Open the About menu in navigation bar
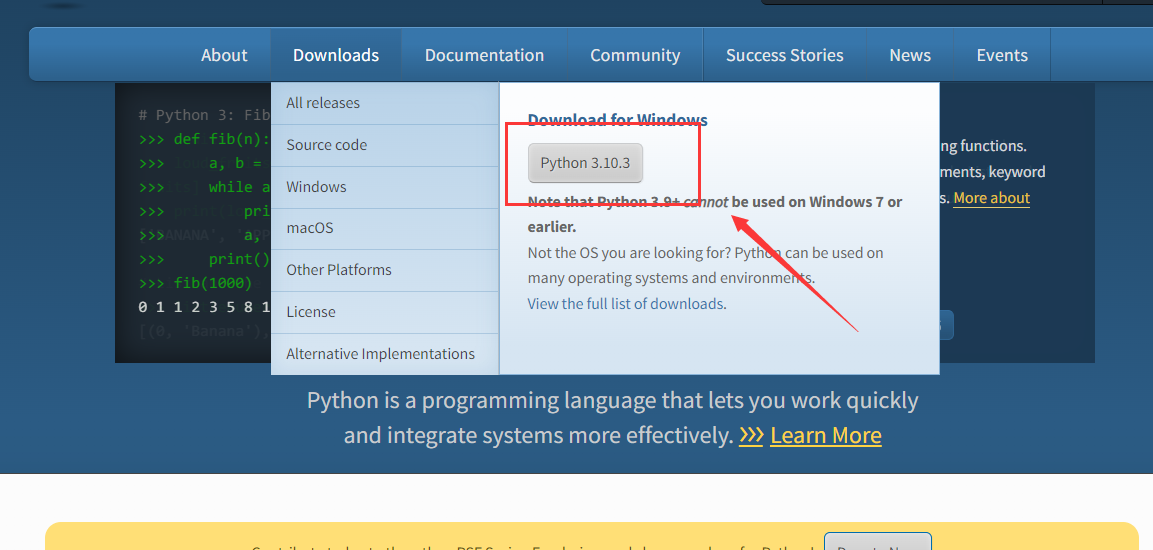Screen dimensions: 1153x550 [224, 55]
